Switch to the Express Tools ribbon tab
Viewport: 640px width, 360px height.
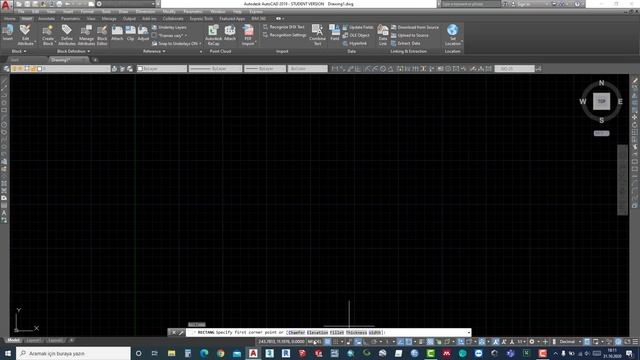tap(201, 19)
